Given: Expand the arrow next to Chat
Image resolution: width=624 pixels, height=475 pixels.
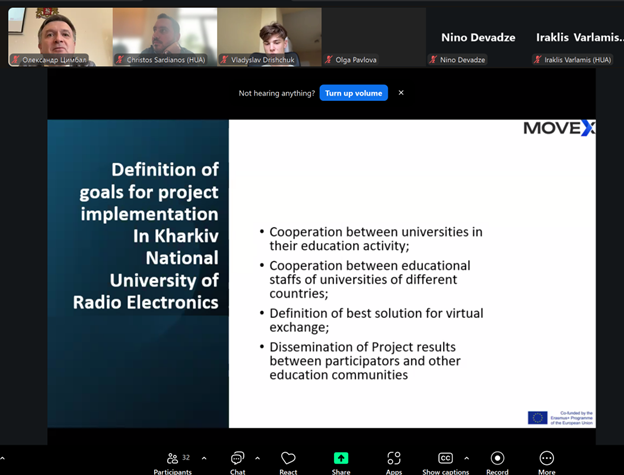Looking at the screenshot, I should pyautogui.click(x=258, y=458).
